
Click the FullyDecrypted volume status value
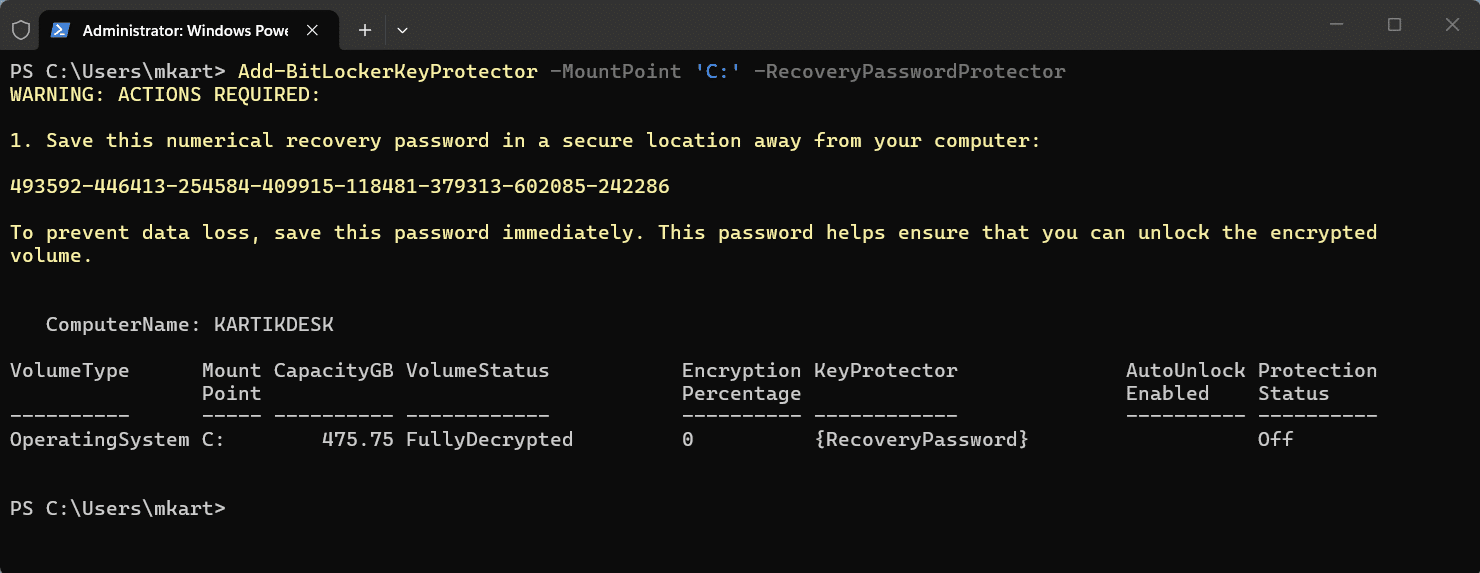pyautogui.click(x=489, y=439)
